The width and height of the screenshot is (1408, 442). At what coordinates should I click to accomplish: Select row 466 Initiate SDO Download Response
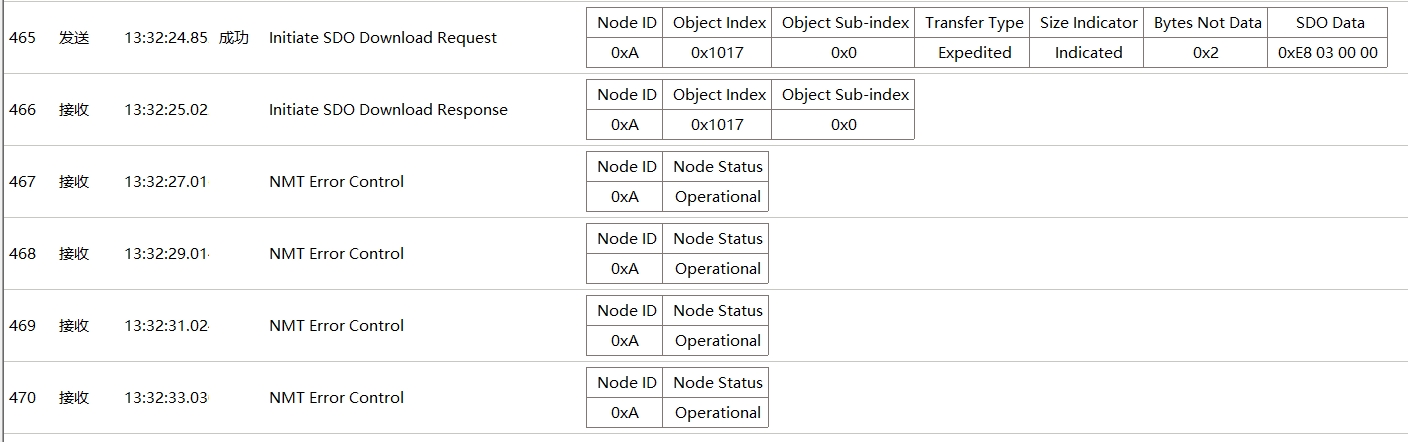(704, 110)
